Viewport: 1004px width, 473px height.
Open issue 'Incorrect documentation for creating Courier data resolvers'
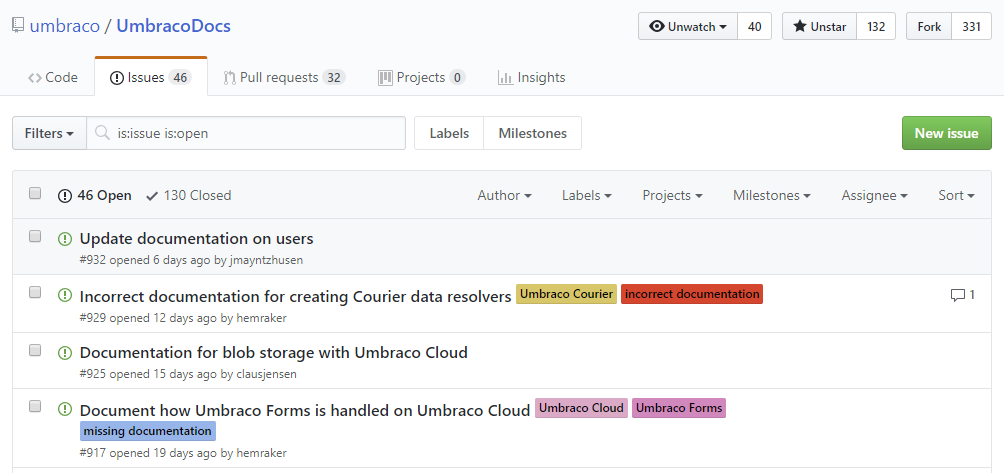click(x=295, y=296)
